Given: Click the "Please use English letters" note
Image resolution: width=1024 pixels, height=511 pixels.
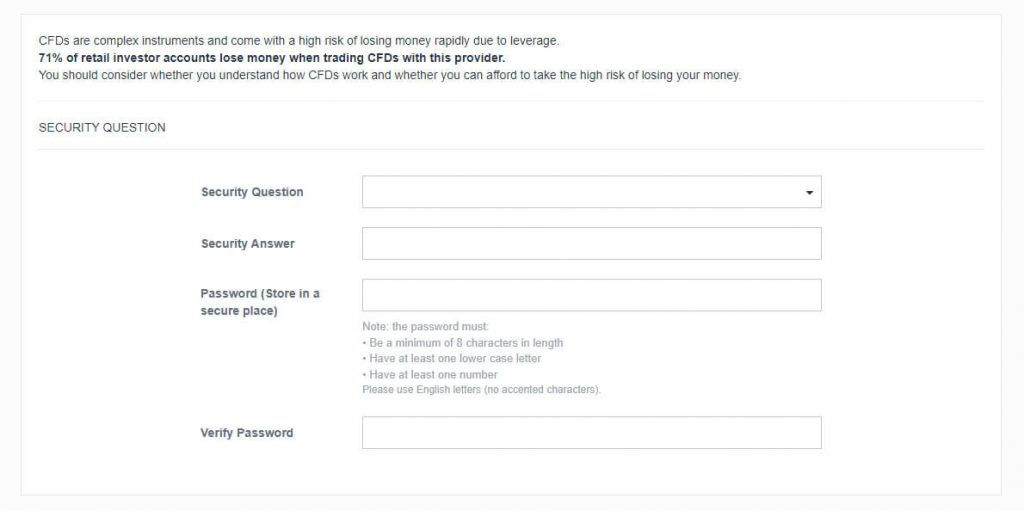Looking at the screenshot, I should coord(481,389).
